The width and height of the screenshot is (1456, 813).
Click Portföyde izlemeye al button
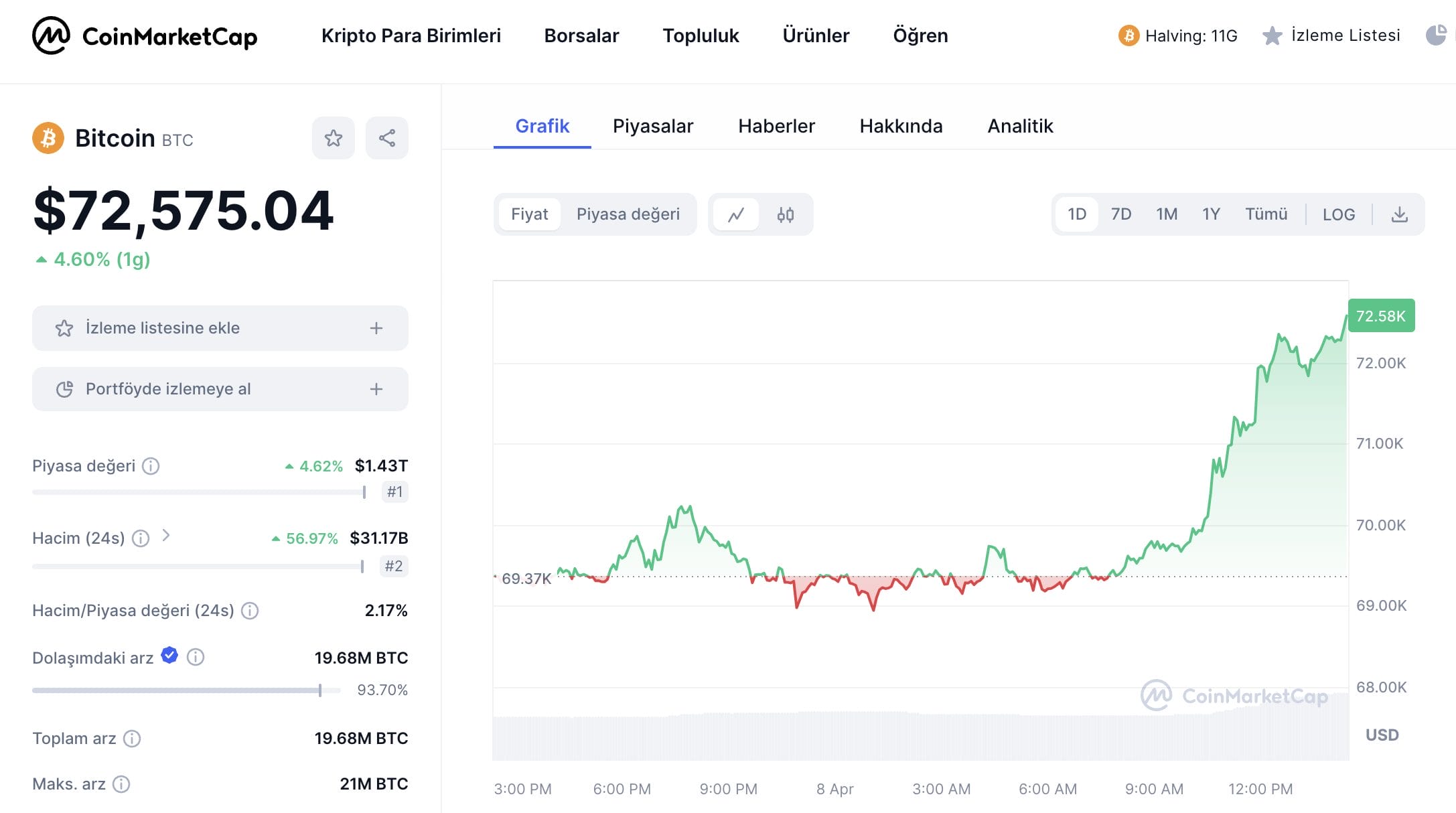click(220, 389)
